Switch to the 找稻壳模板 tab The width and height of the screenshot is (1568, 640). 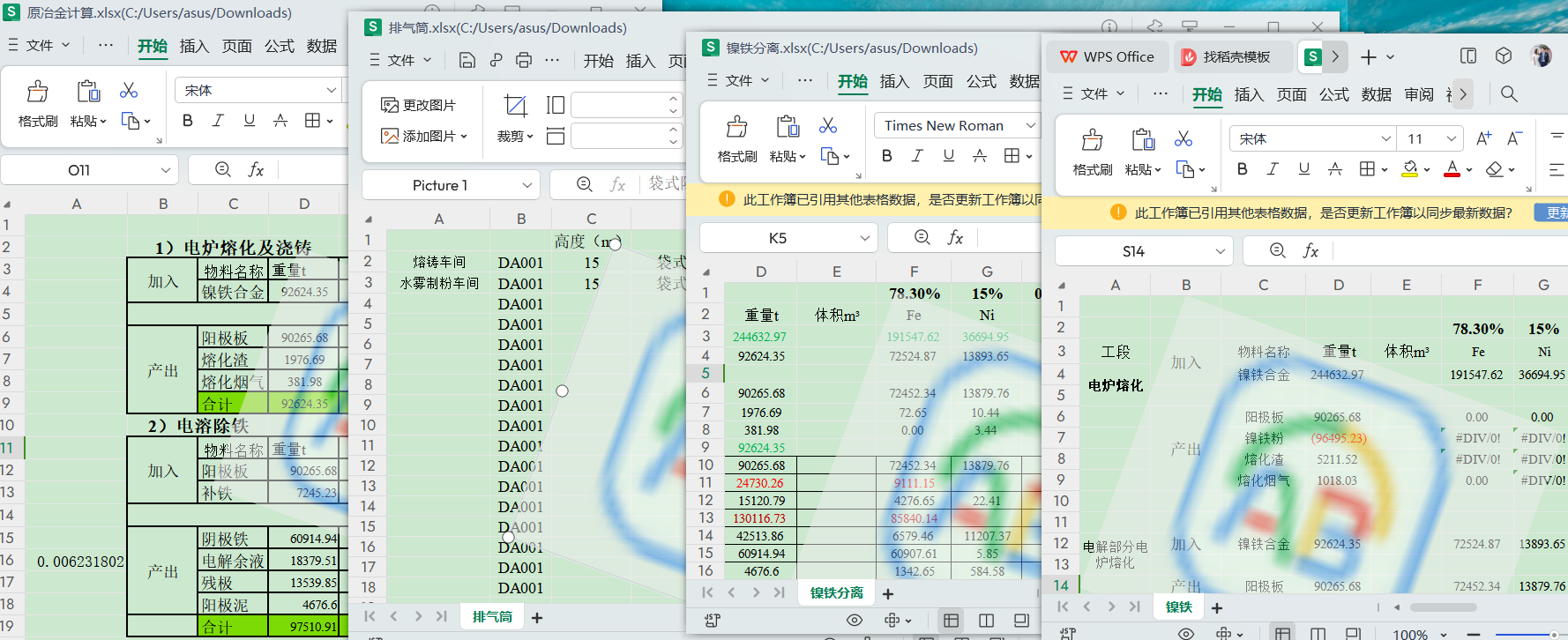coord(1235,56)
